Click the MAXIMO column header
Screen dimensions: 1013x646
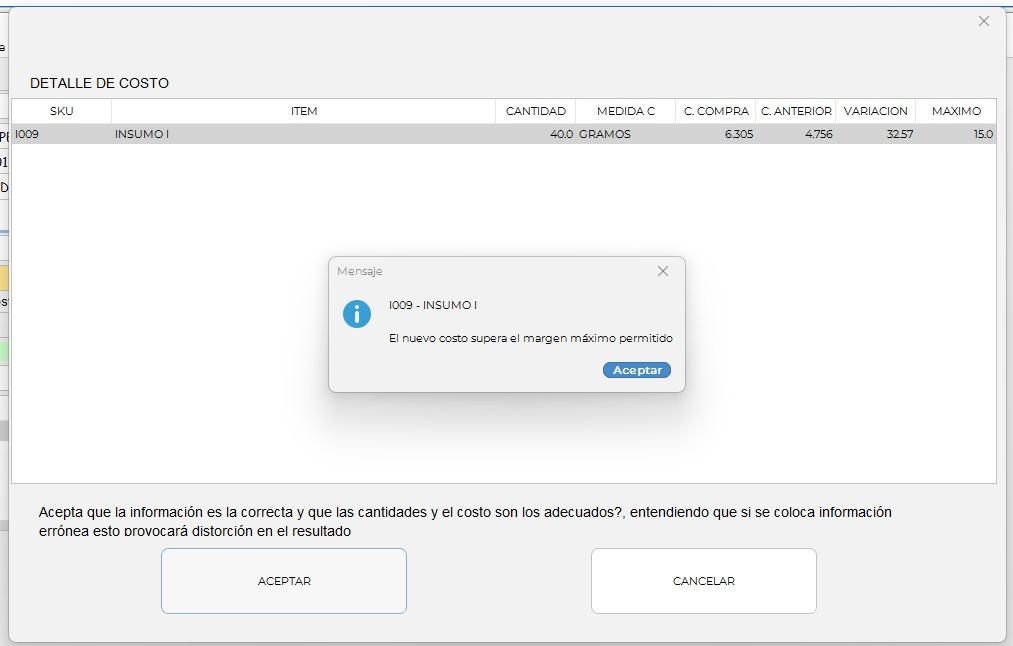coord(956,111)
